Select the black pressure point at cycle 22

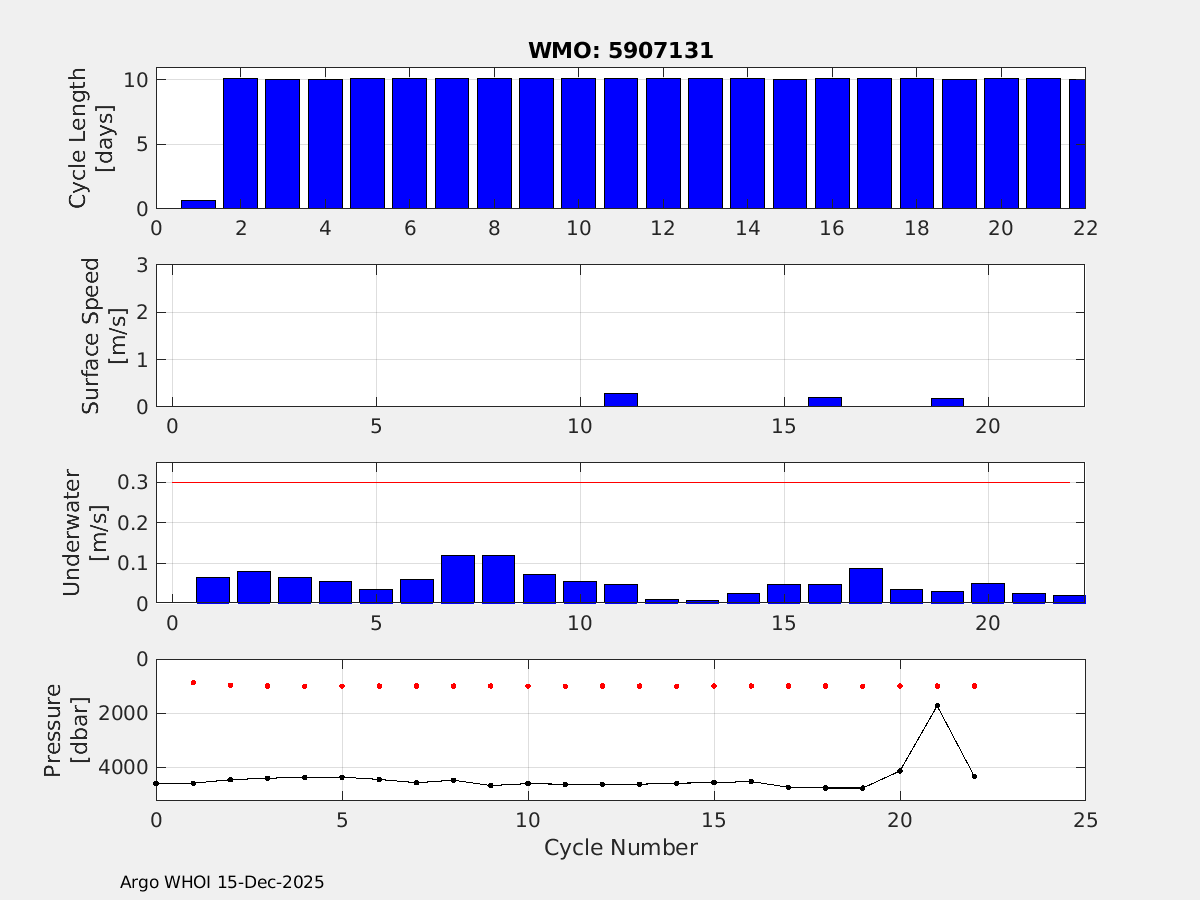click(x=974, y=776)
